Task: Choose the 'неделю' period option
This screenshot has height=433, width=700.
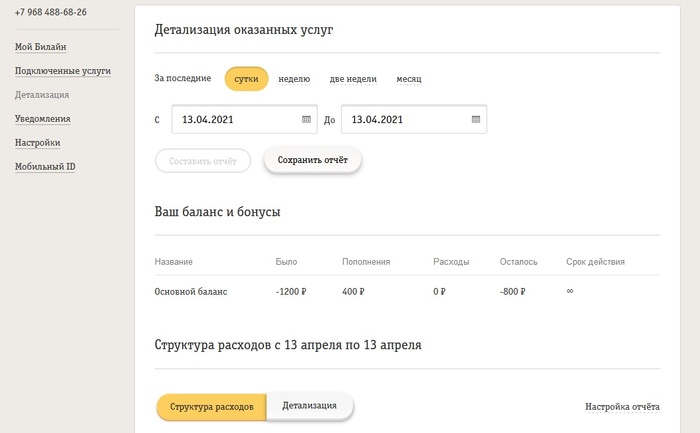Action: pyautogui.click(x=294, y=78)
